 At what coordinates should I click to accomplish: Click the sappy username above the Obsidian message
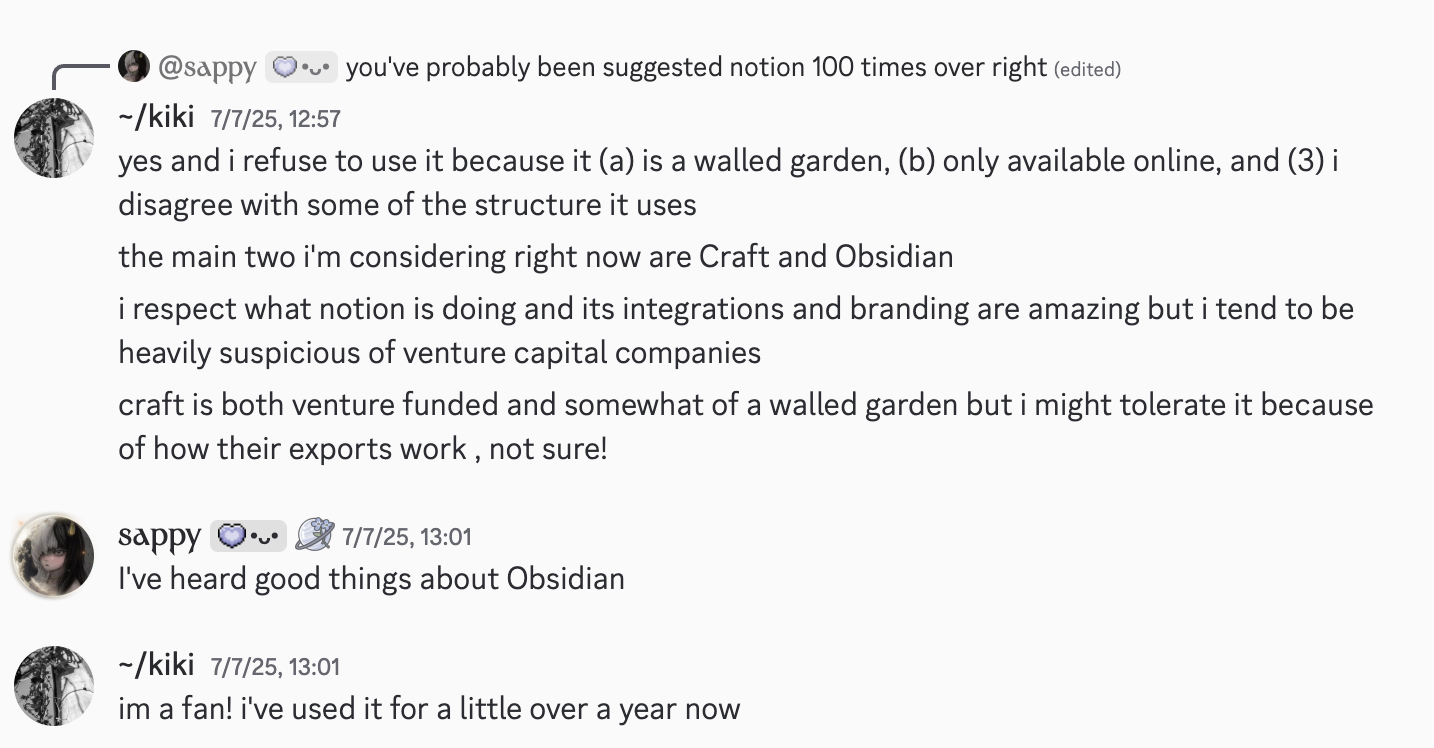pyautogui.click(x=159, y=537)
